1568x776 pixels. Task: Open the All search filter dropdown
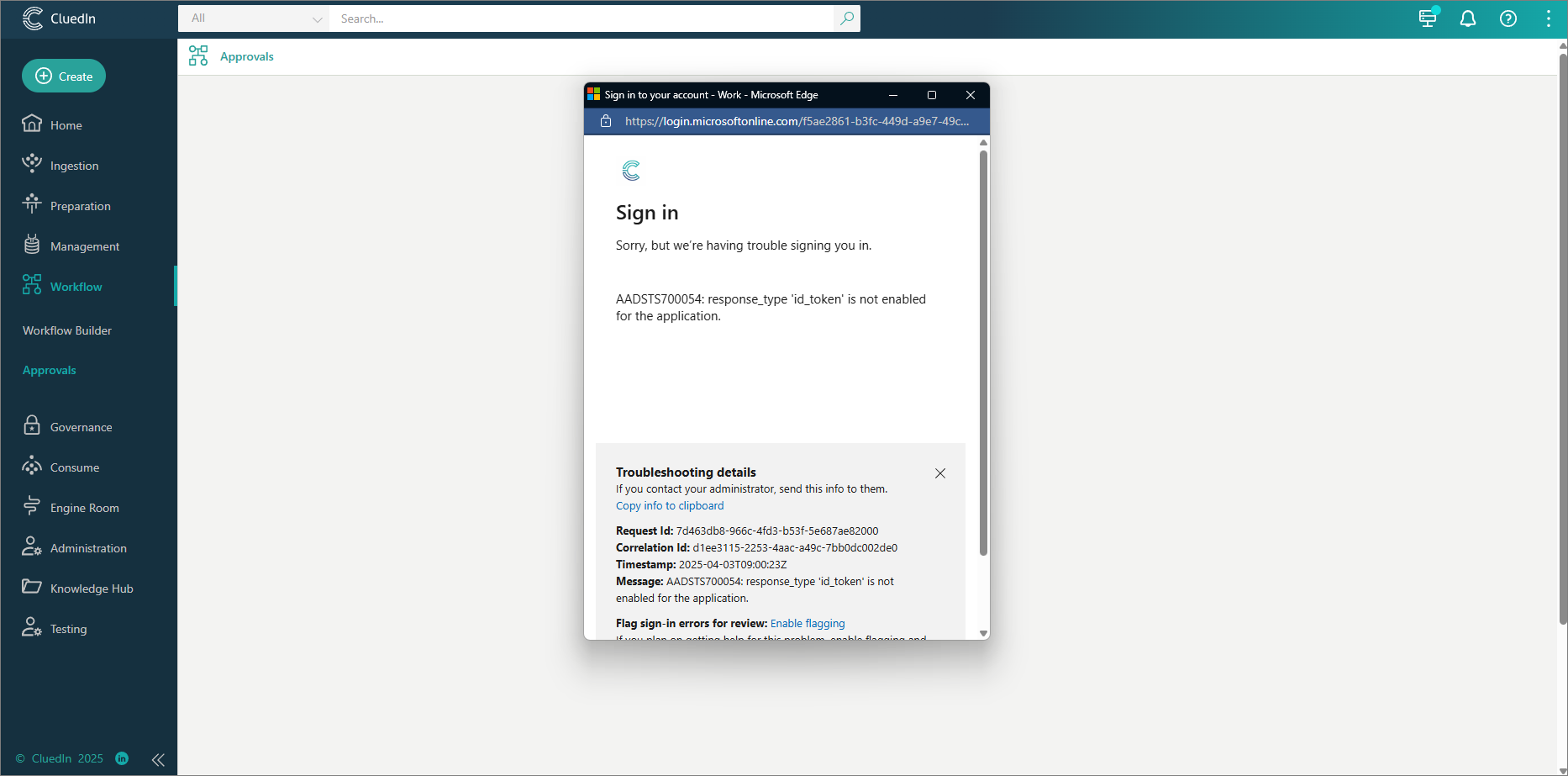[255, 18]
